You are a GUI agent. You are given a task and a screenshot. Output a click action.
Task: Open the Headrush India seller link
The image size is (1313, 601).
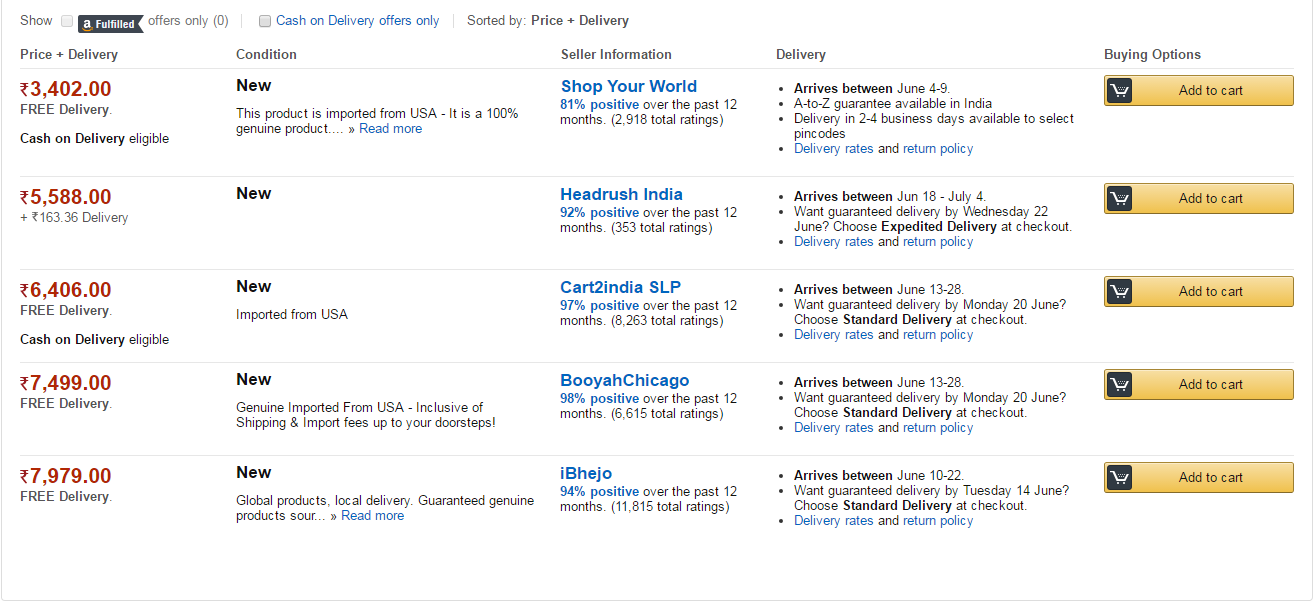click(621, 195)
